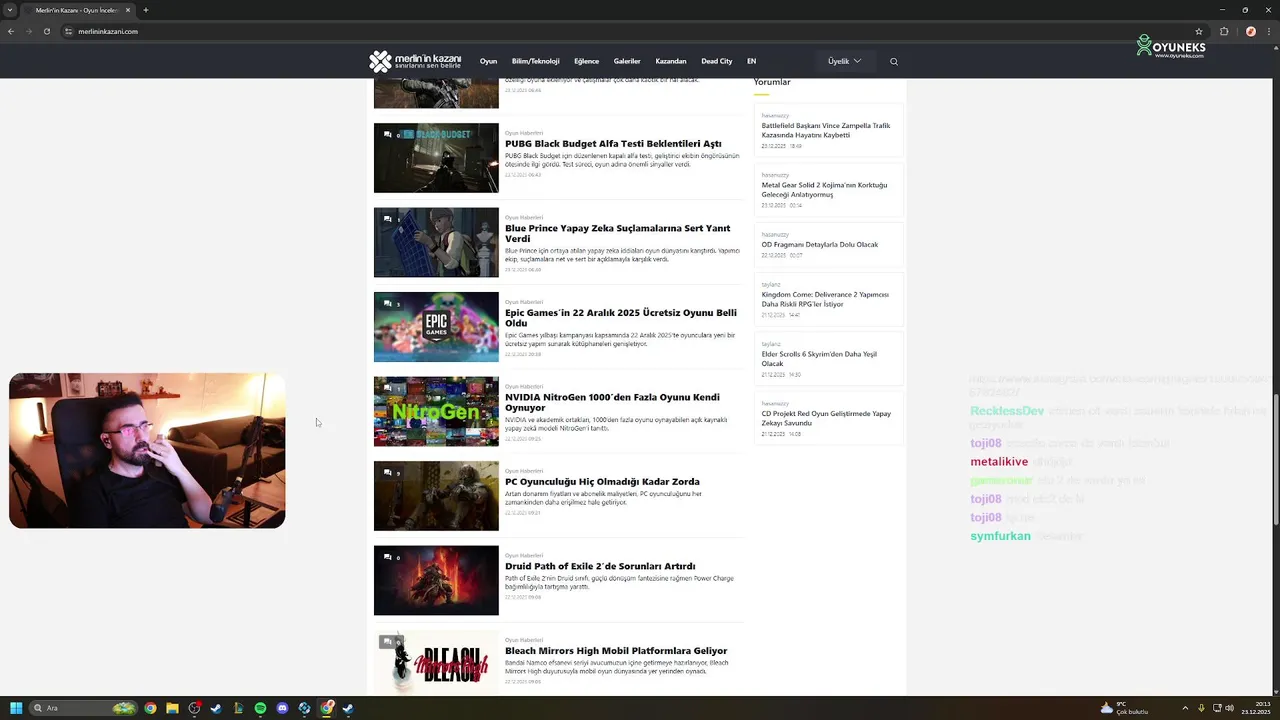Open Epic Games 22 Aralık Ücretsiz Oyunu headline
This screenshot has height=720, width=1280.
point(620,318)
